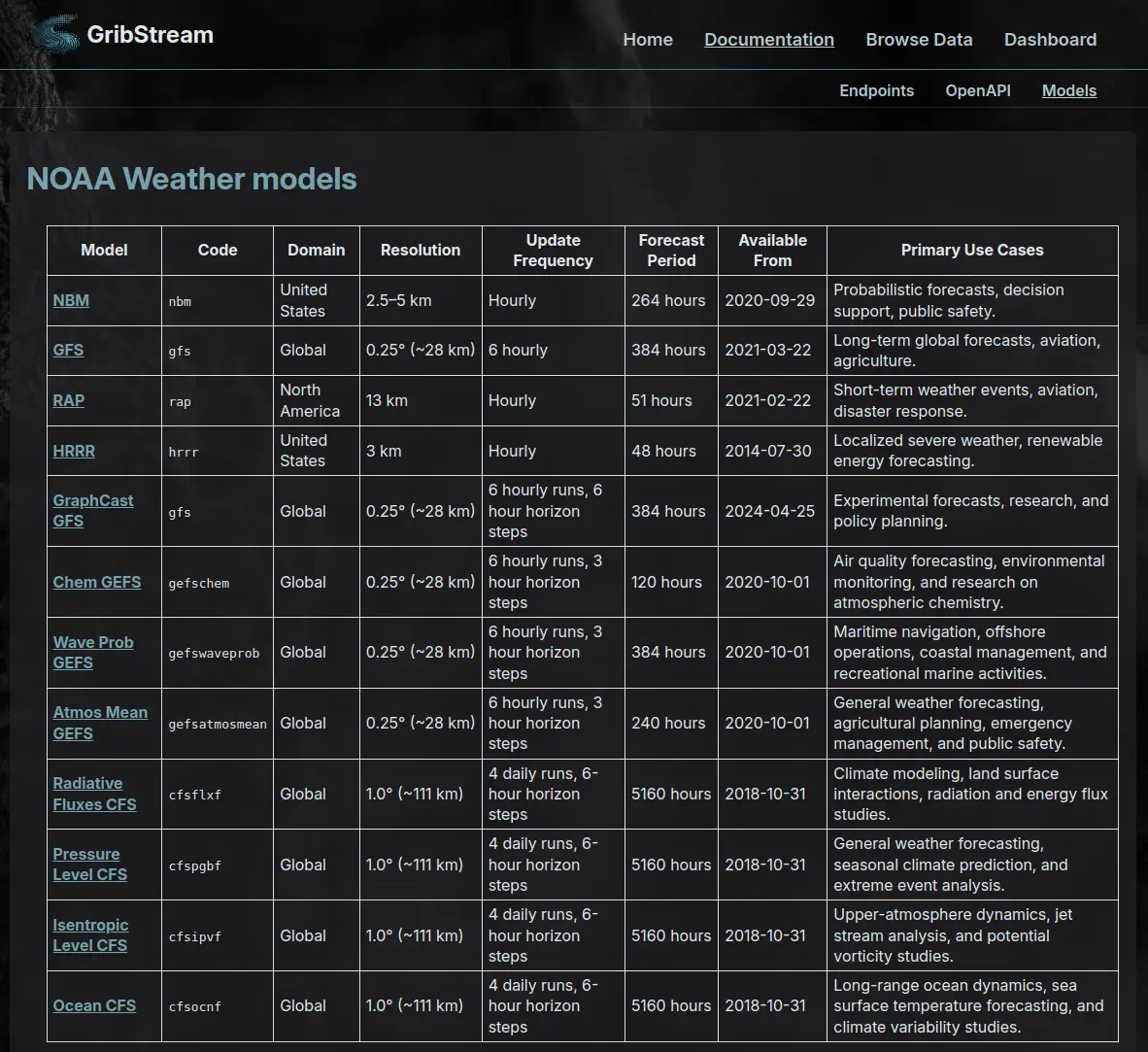Click the GribStream logo icon
The width and height of the screenshot is (1148, 1052).
coord(57,34)
